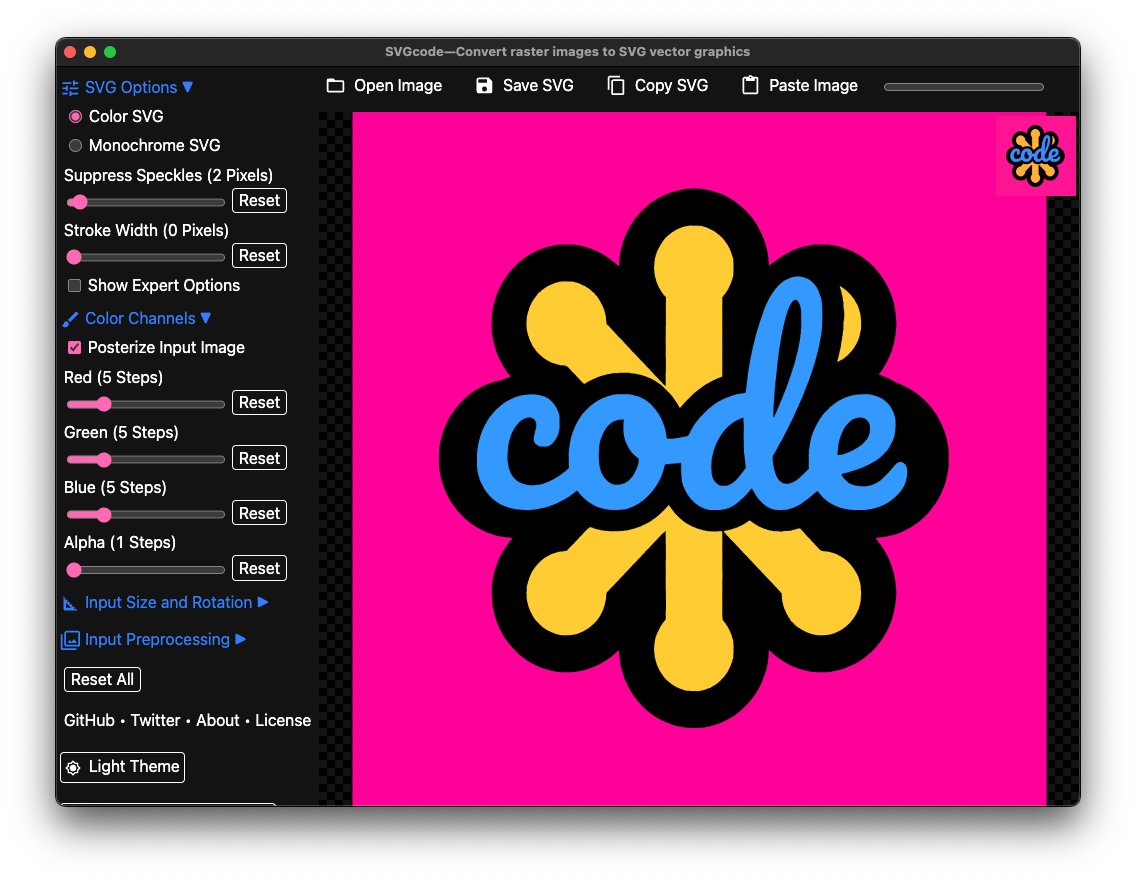Viewport: 1136px width, 880px height.
Task: Click the small code logo thumbnail preview
Action: coord(1035,156)
